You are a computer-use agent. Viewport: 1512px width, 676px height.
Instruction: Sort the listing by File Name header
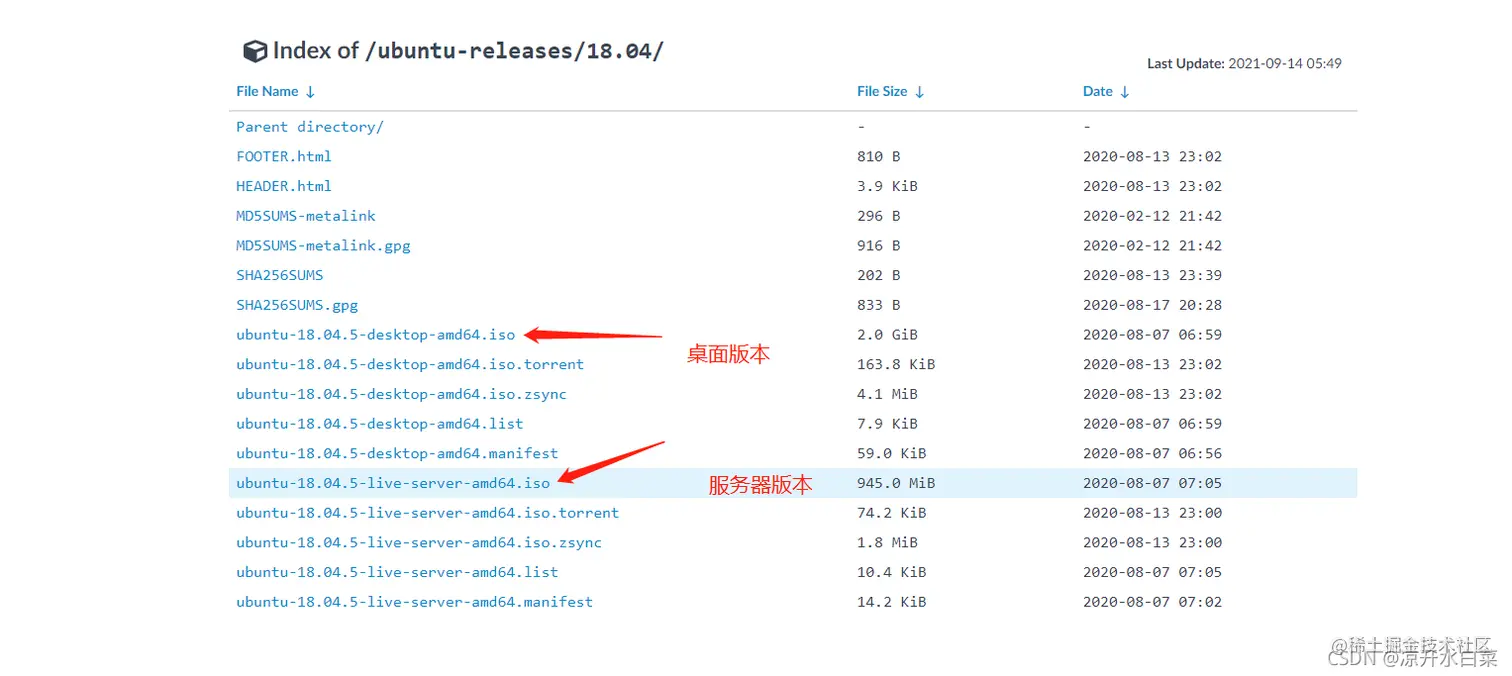(276, 91)
